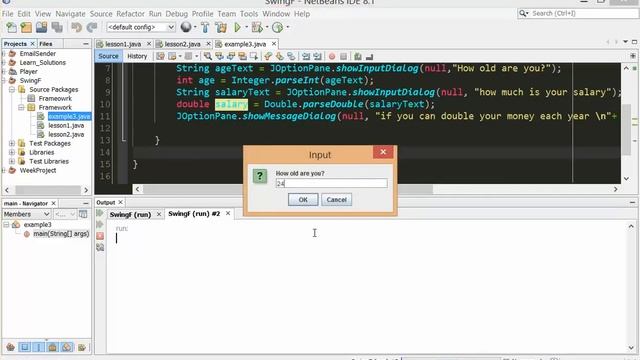
Task: Click the Open Project toolbar icon
Action: 41,27
